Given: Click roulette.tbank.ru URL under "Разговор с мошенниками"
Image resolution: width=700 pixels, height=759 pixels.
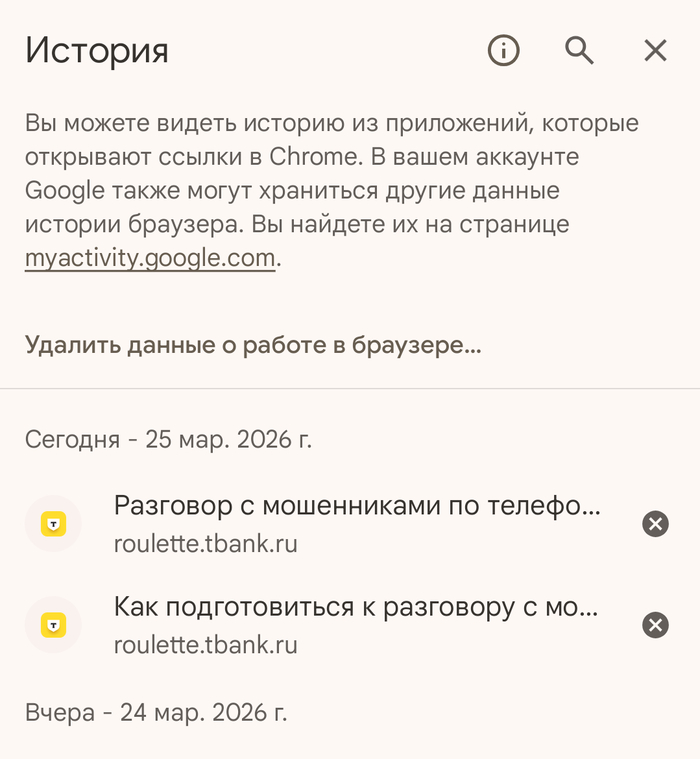Looking at the screenshot, I should [x=205, y=544].
